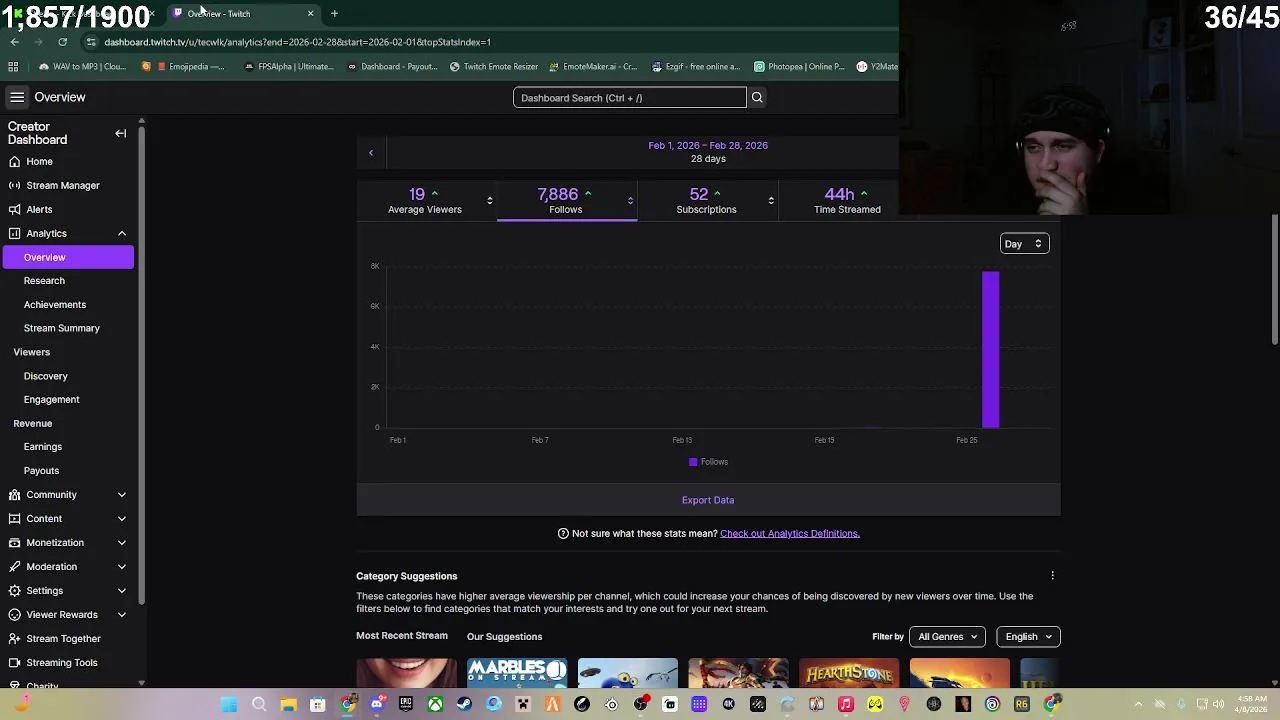Expand the Moderation section

click(x=122, y=567)
